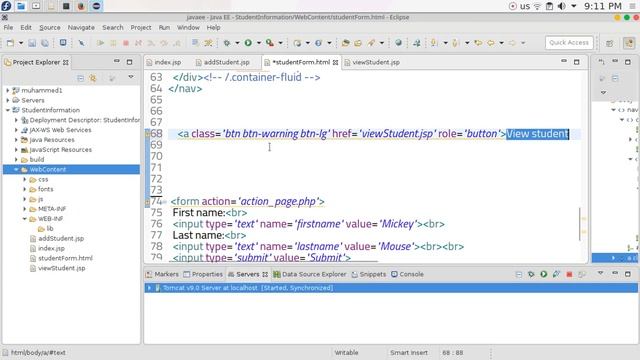Open the Run menu
640x360 pixels.
point(164,27)
